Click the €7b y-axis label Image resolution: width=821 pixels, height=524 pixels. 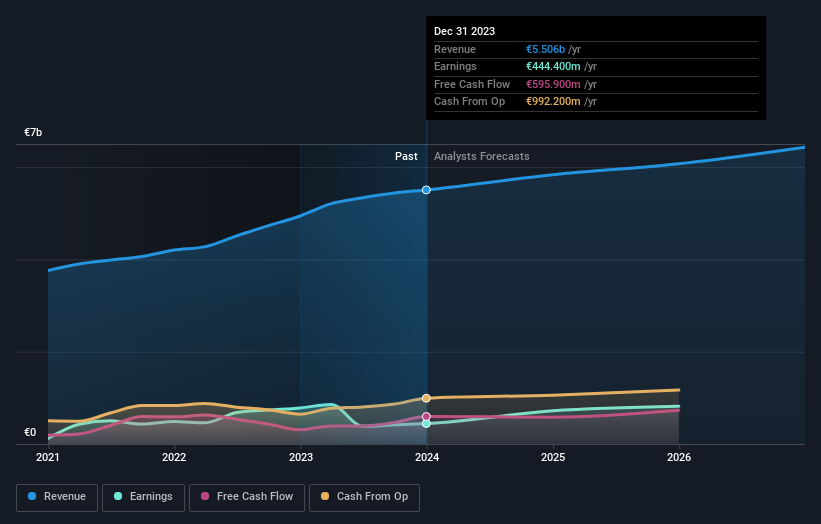(33, 132)
